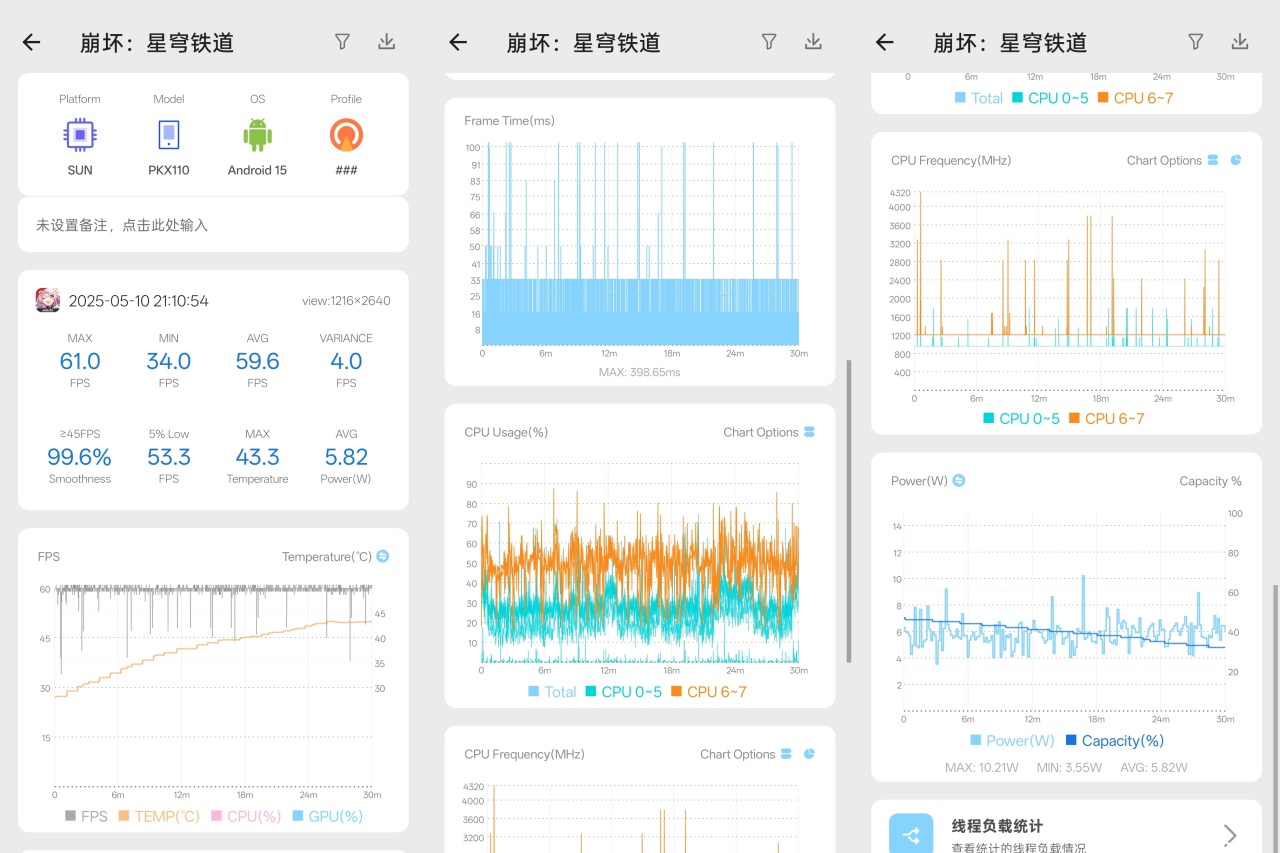Tap the download icon in the right screenshot
This screenshot has width=1280, height=853.
click(1241, 42)
